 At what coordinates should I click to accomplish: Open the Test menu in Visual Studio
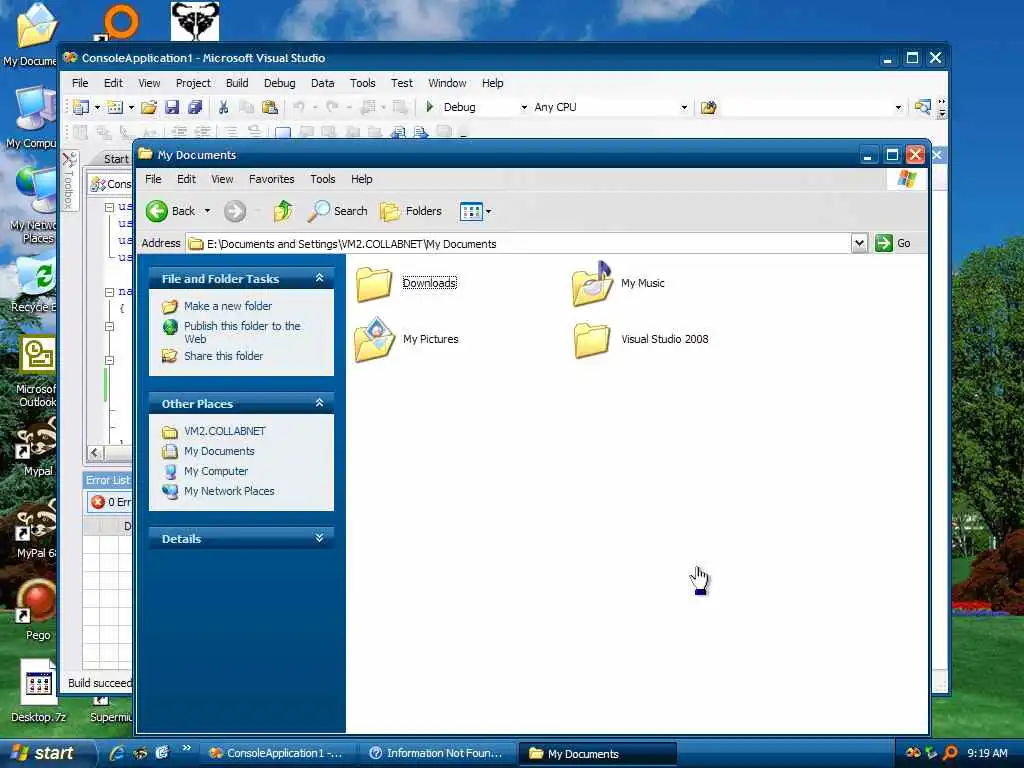(402, 83)
